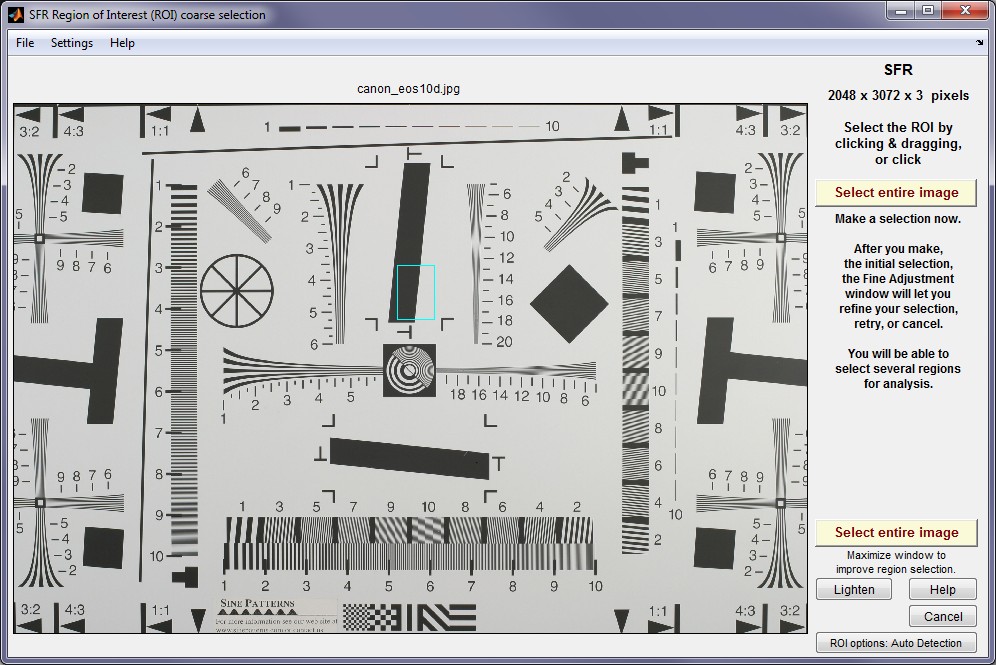Open the Settings menu

tap(72, 43)
